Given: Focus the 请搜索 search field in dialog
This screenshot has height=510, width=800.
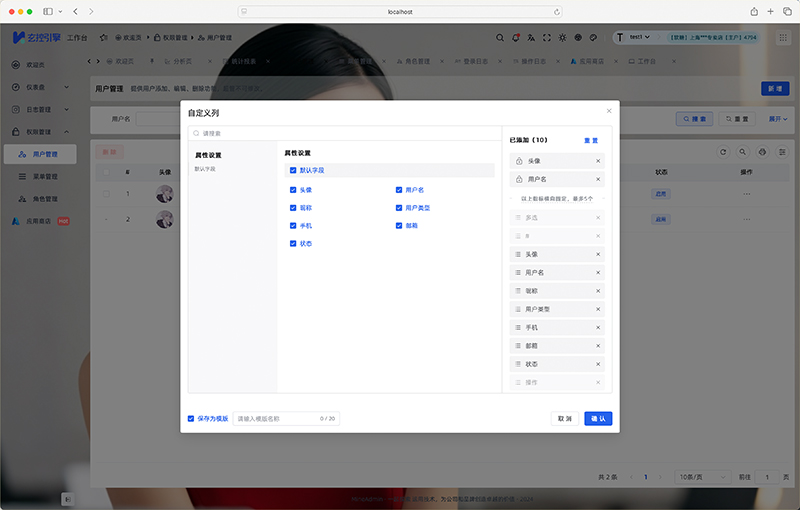Looking at the screenshot, I should pyautogui.click(x=345, y=134).
